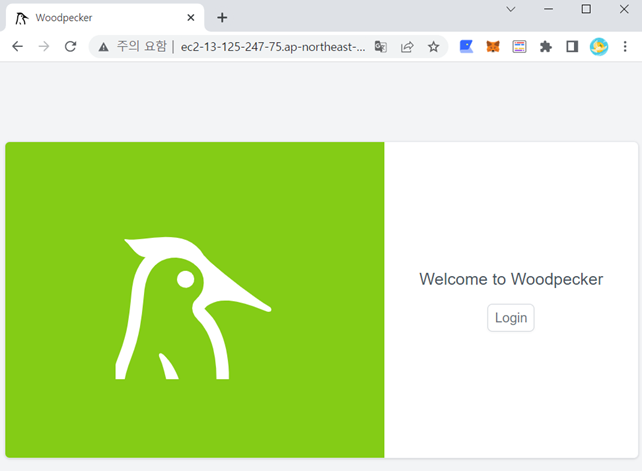Click the browser forward arrow
Viewport: 643px width, 472px height.
[44, 47]
